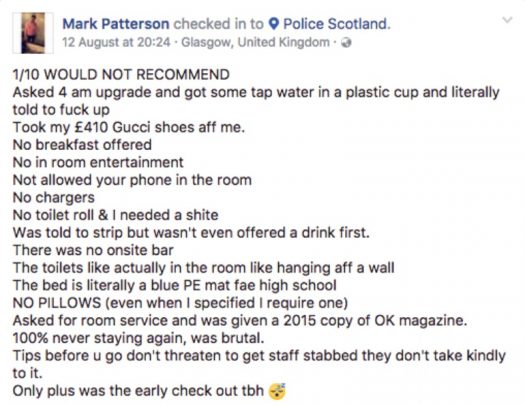Click the globe public privacy icon
Image resolution: width=525 pixels, height=405 pixels.
[346, 43]
